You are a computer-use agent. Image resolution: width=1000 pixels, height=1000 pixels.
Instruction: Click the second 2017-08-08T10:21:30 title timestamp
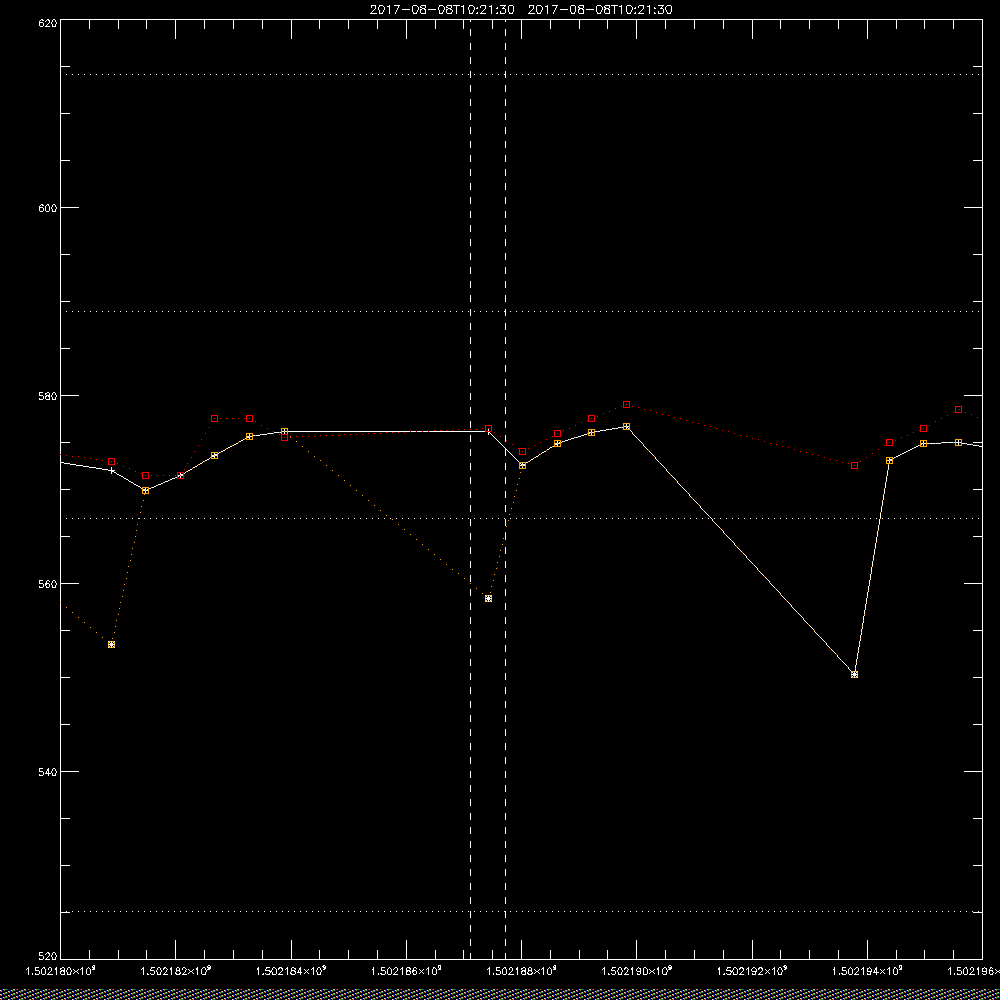(x=600, y=10)
